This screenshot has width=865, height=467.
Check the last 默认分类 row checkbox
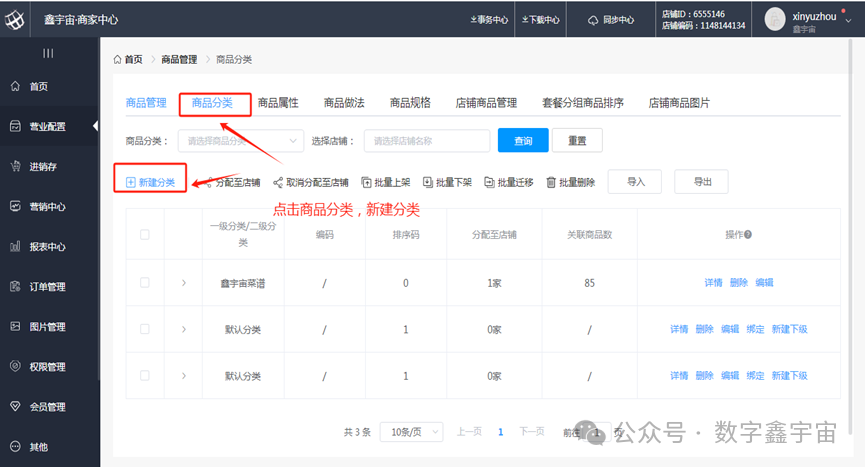click(145, 375)
